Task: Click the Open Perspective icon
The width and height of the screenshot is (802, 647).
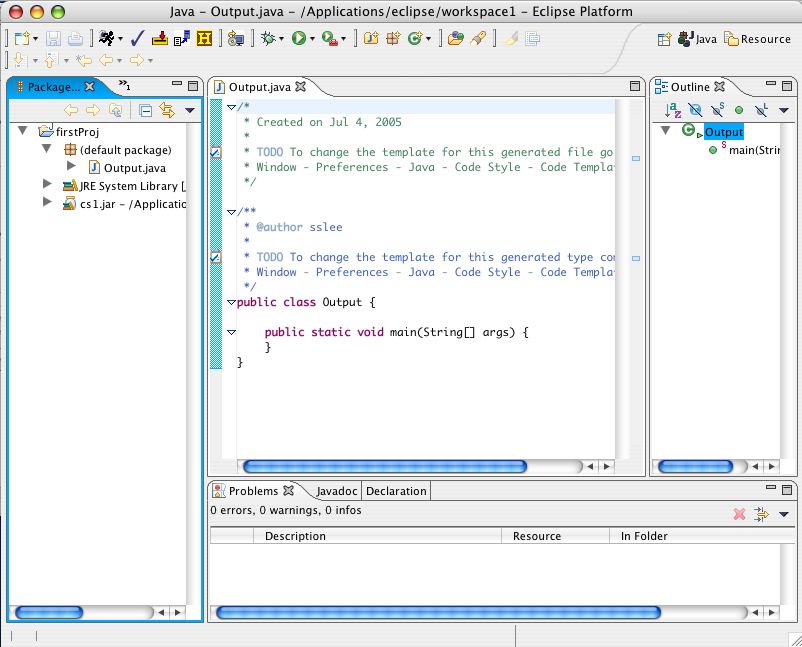Action: 664,39
